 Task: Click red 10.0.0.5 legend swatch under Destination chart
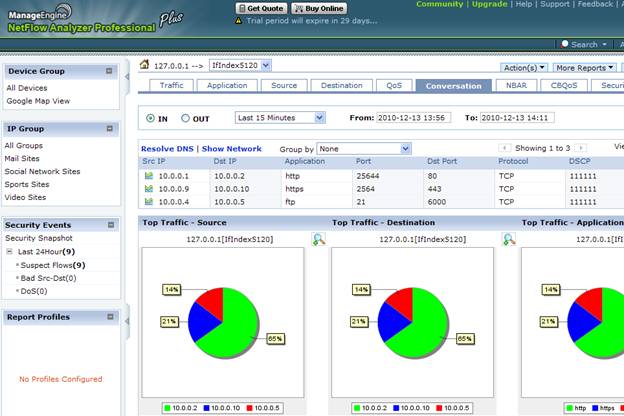tap(439, 408)
